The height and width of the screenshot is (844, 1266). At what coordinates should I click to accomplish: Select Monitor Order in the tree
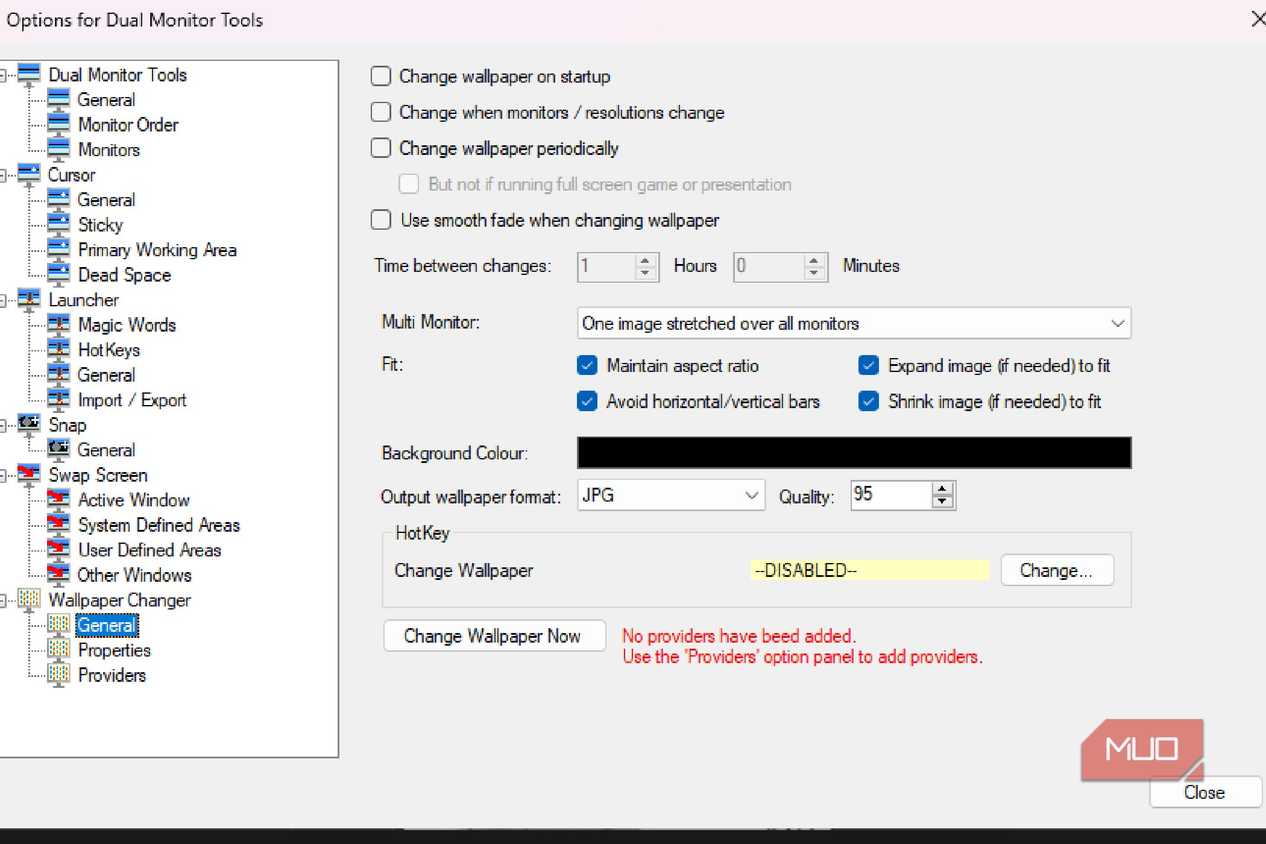pos(128,124)
